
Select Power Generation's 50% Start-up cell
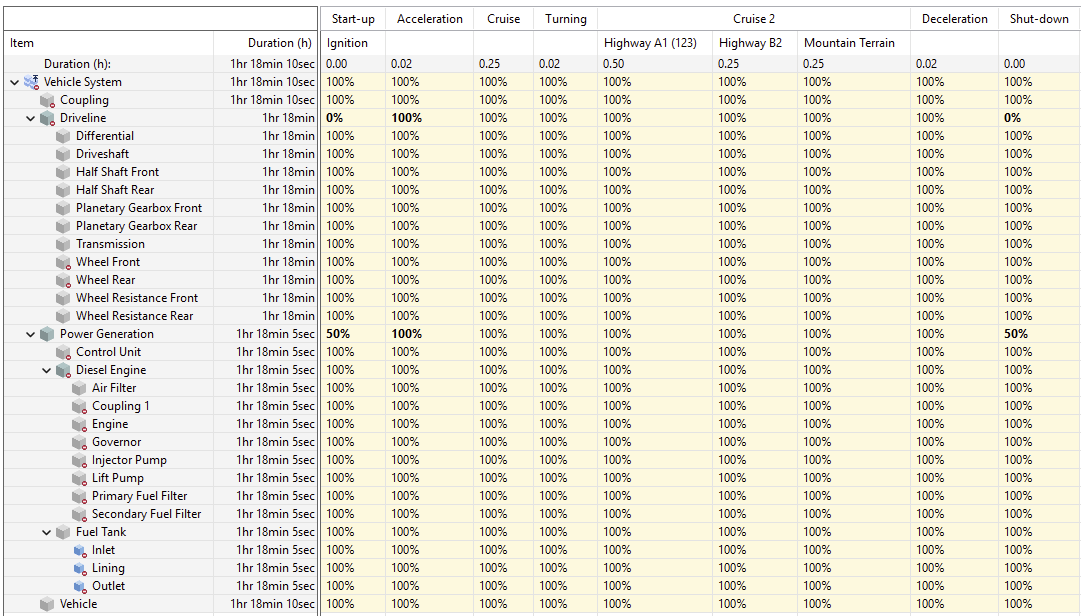click(353, 333)
